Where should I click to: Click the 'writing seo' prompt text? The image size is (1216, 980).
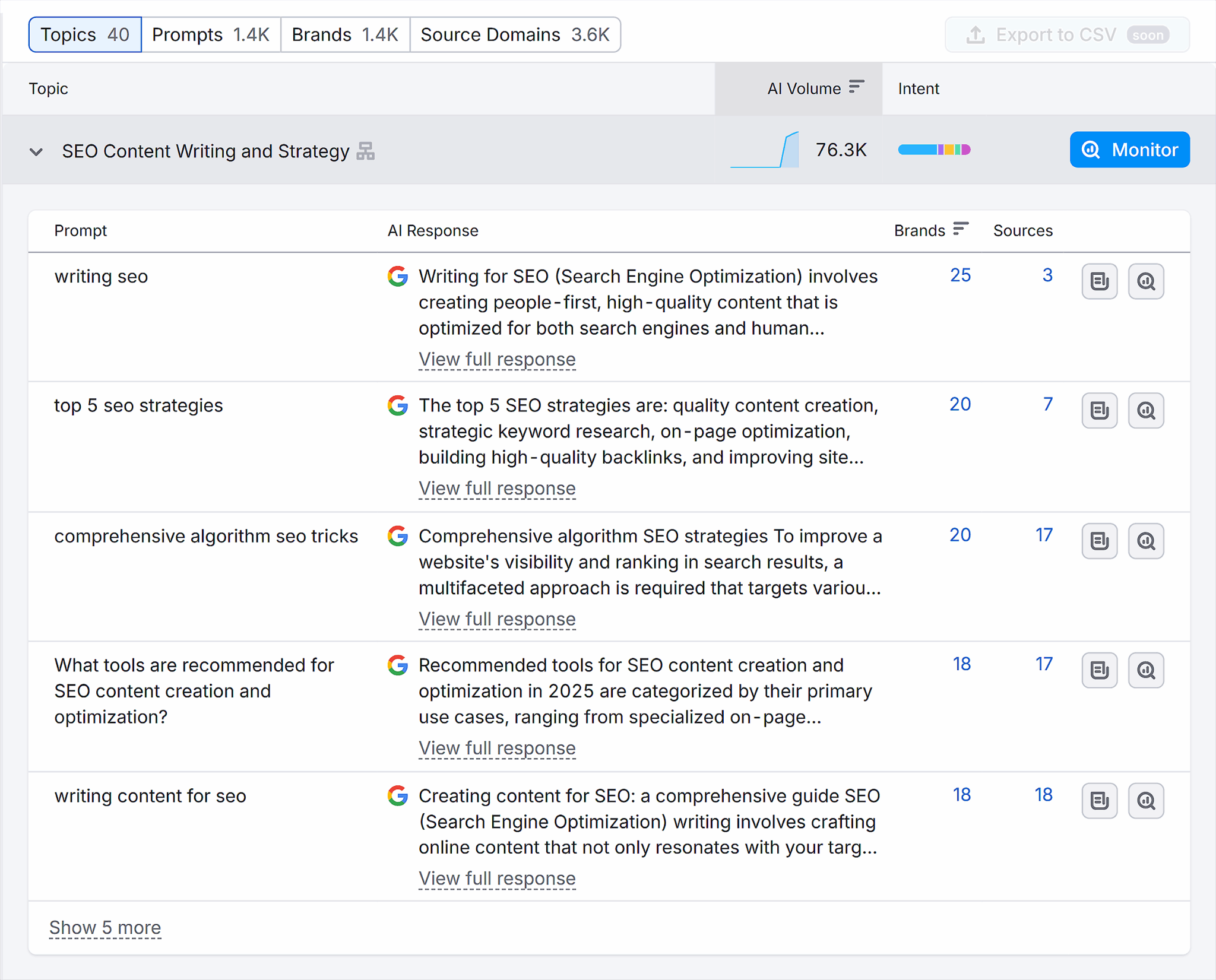point(101,277)
